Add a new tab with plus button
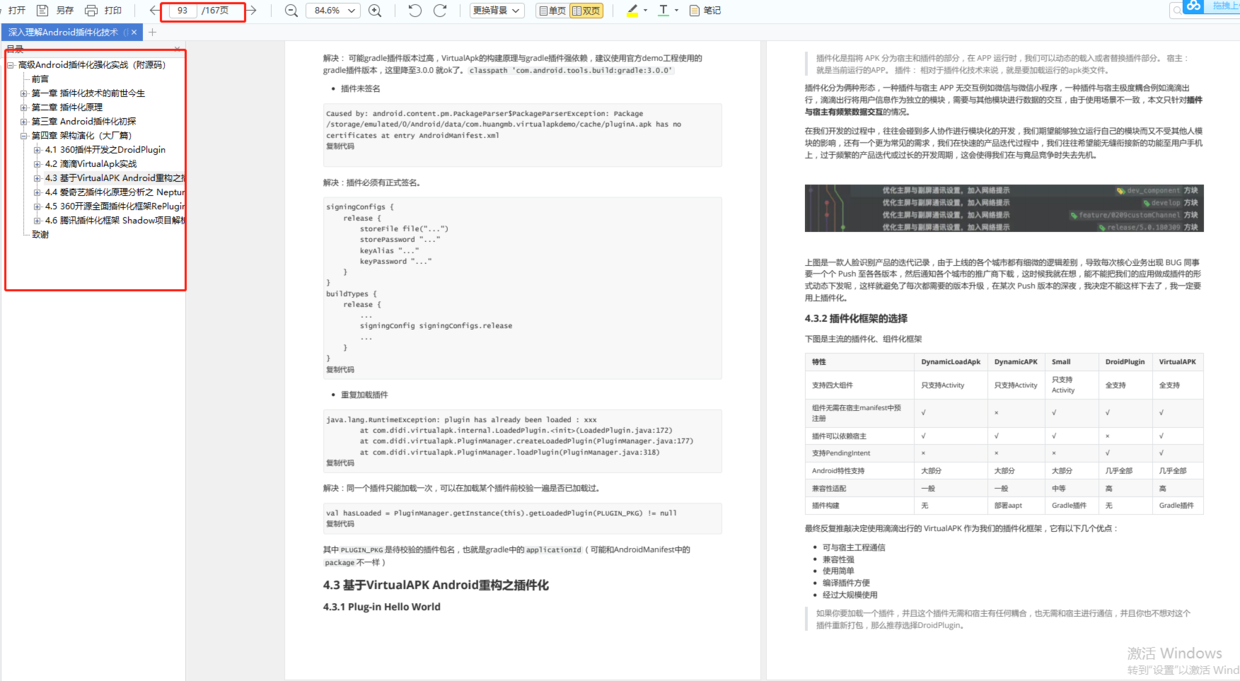This screenshot has height=681, width=1240. 153,32
